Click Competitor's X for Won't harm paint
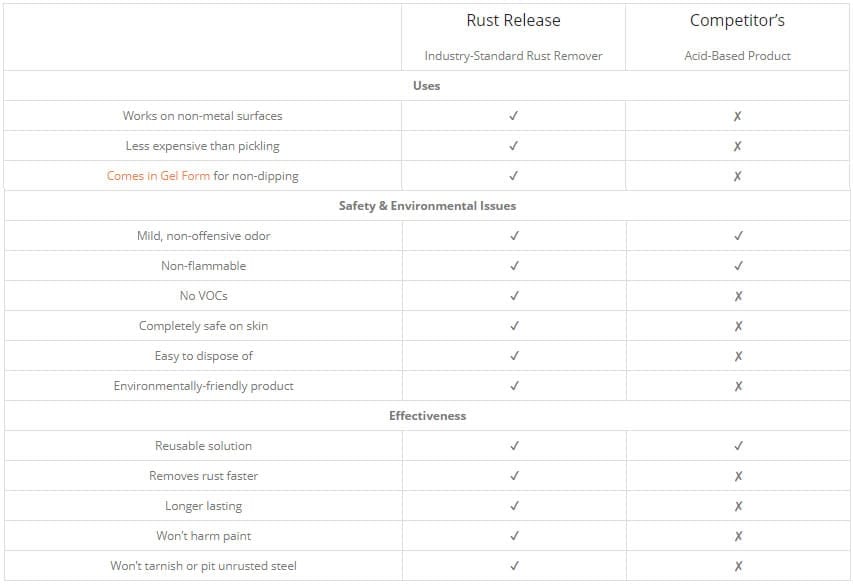Image resolution: width=853 pixels, height=585 pixels. click(x=738, y=536)
